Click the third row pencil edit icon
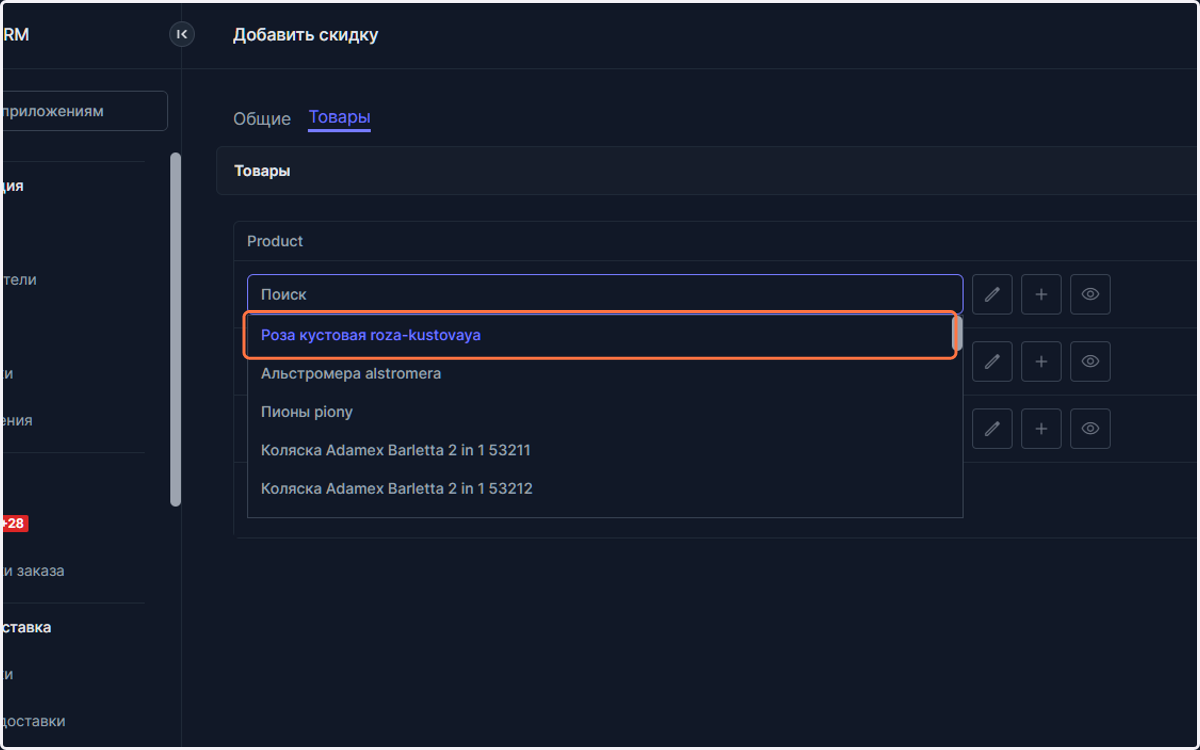 click(992, 428)
